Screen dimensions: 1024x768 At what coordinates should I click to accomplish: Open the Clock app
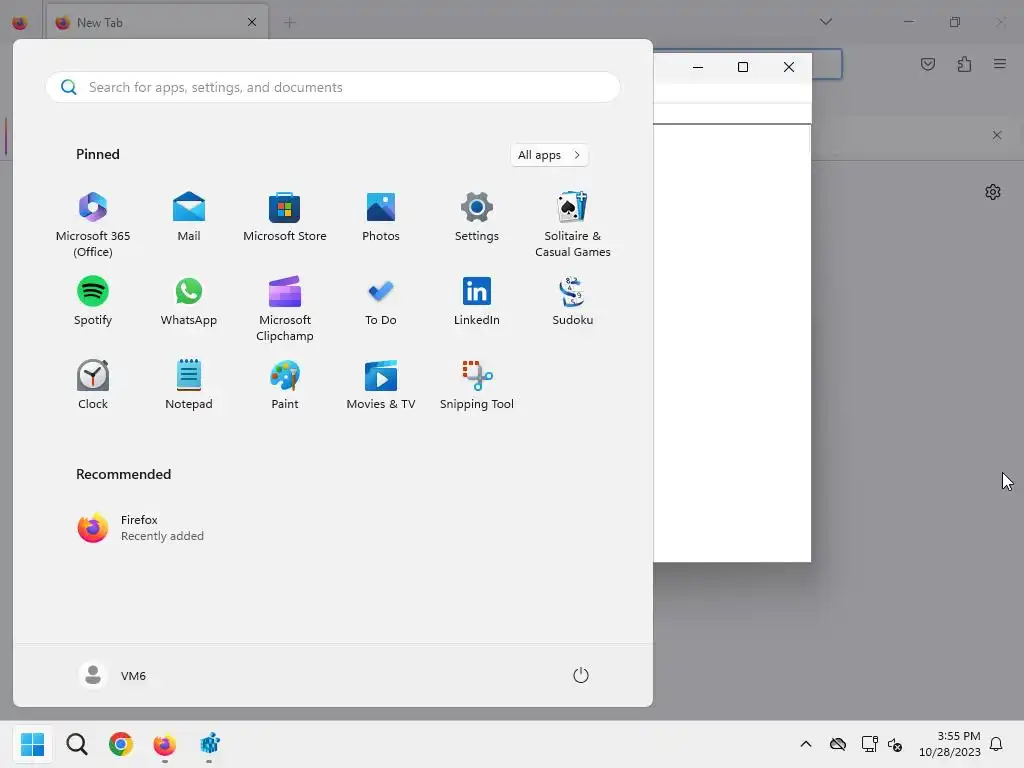pos(93,385)
